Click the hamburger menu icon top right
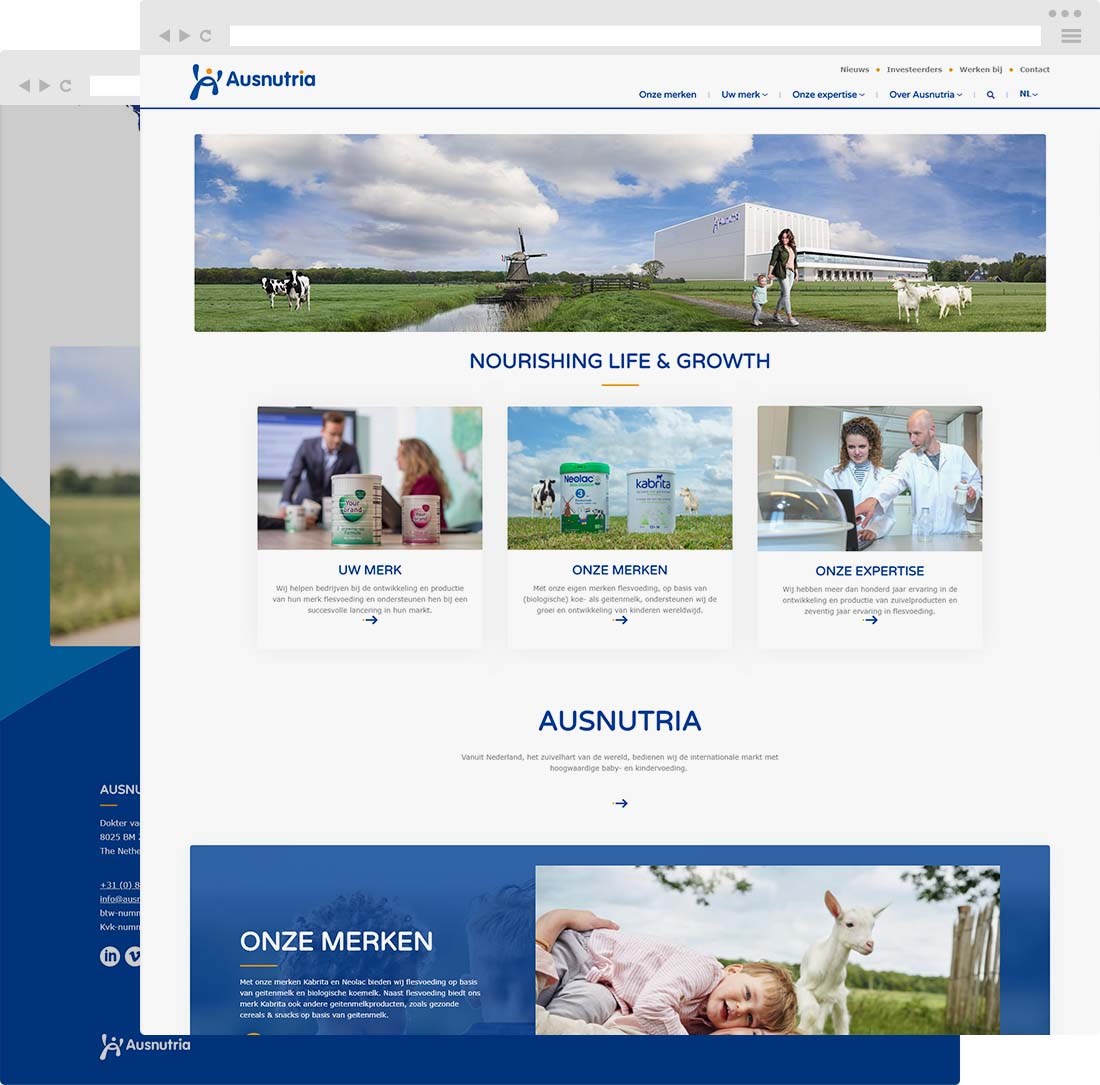 [x=1070, y=36]
